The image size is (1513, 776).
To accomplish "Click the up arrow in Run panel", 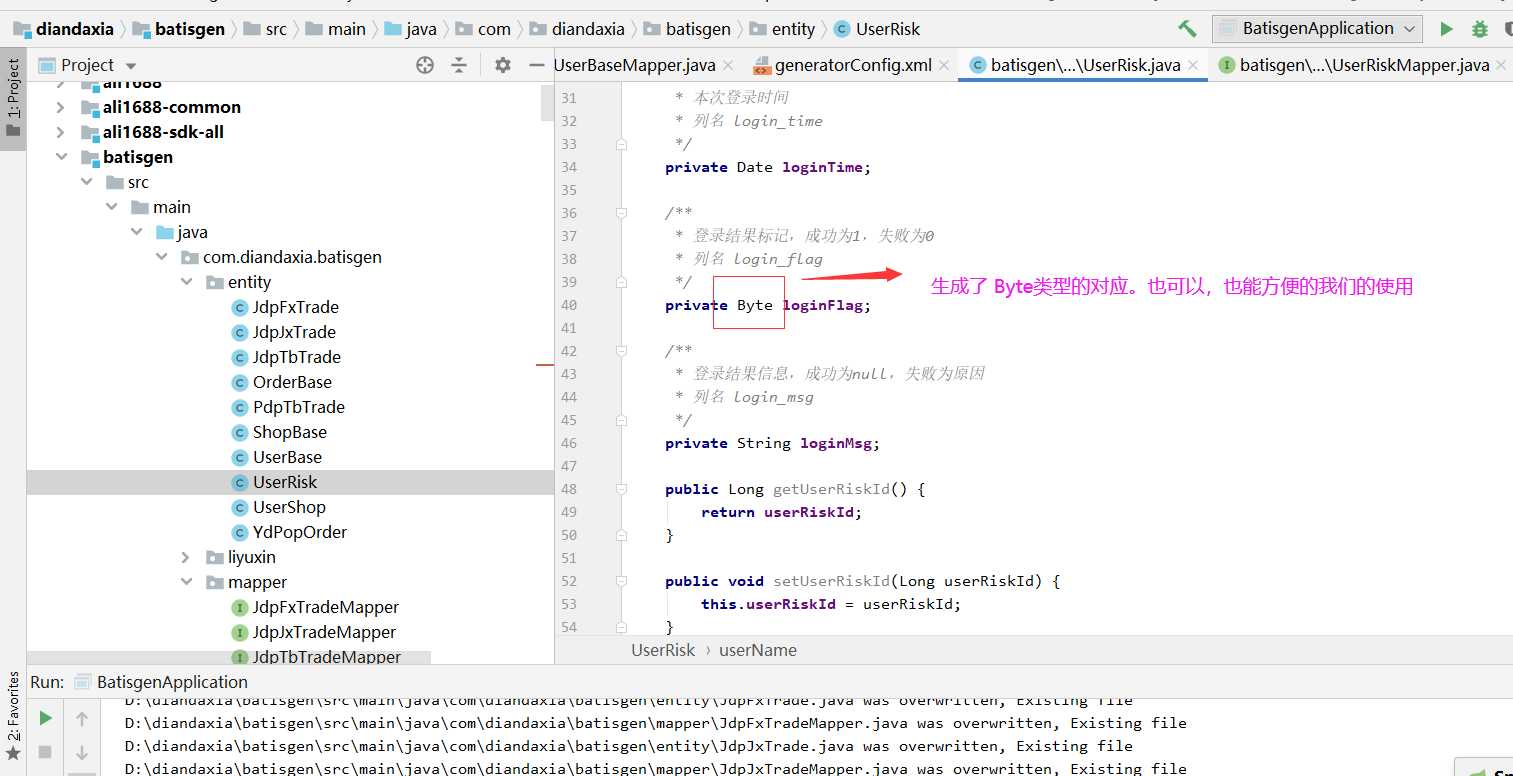I will (82, 719).
